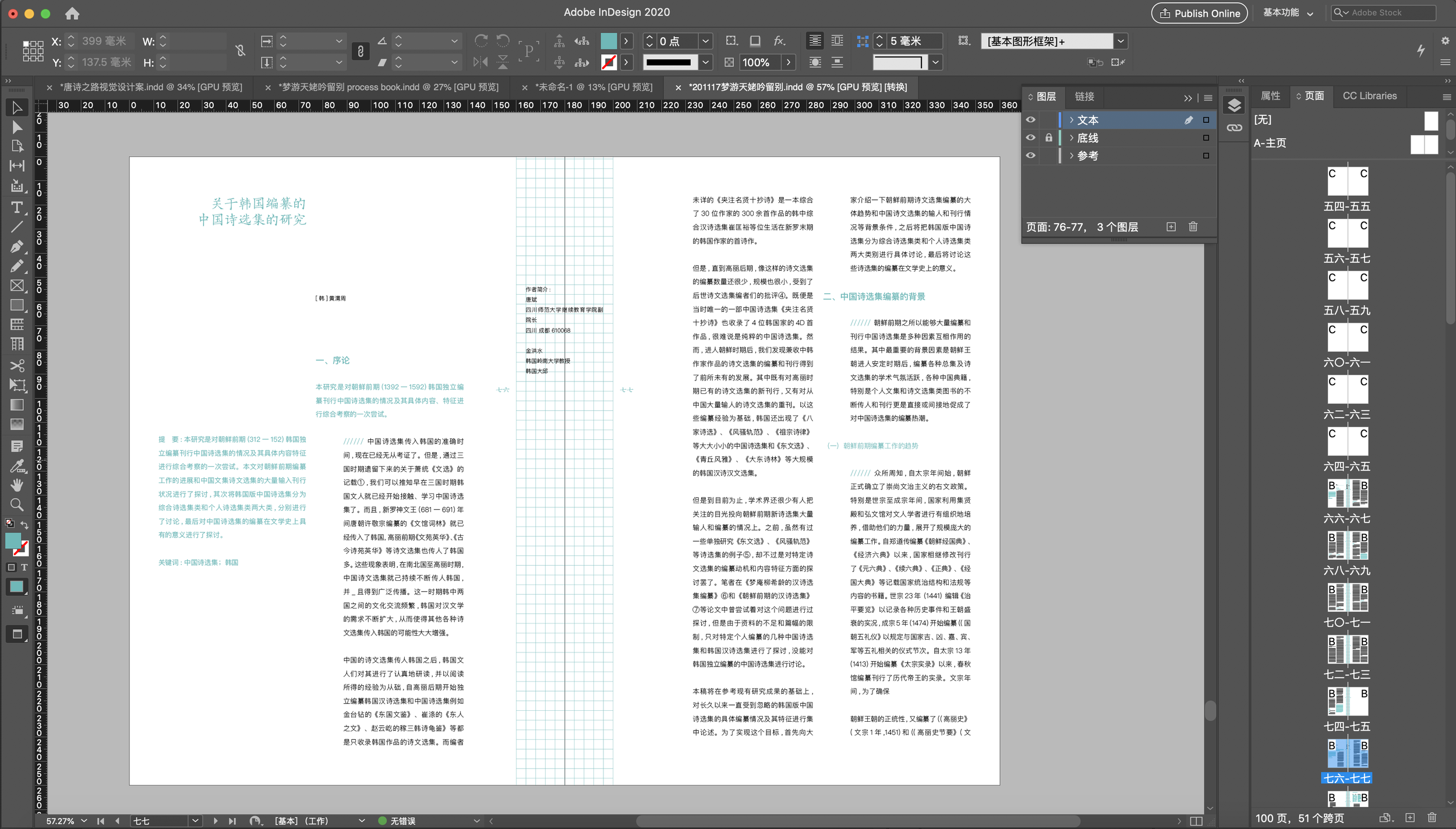Expand the 文本 layer
The image size is (1456, 829).
tap(1071, 120)
